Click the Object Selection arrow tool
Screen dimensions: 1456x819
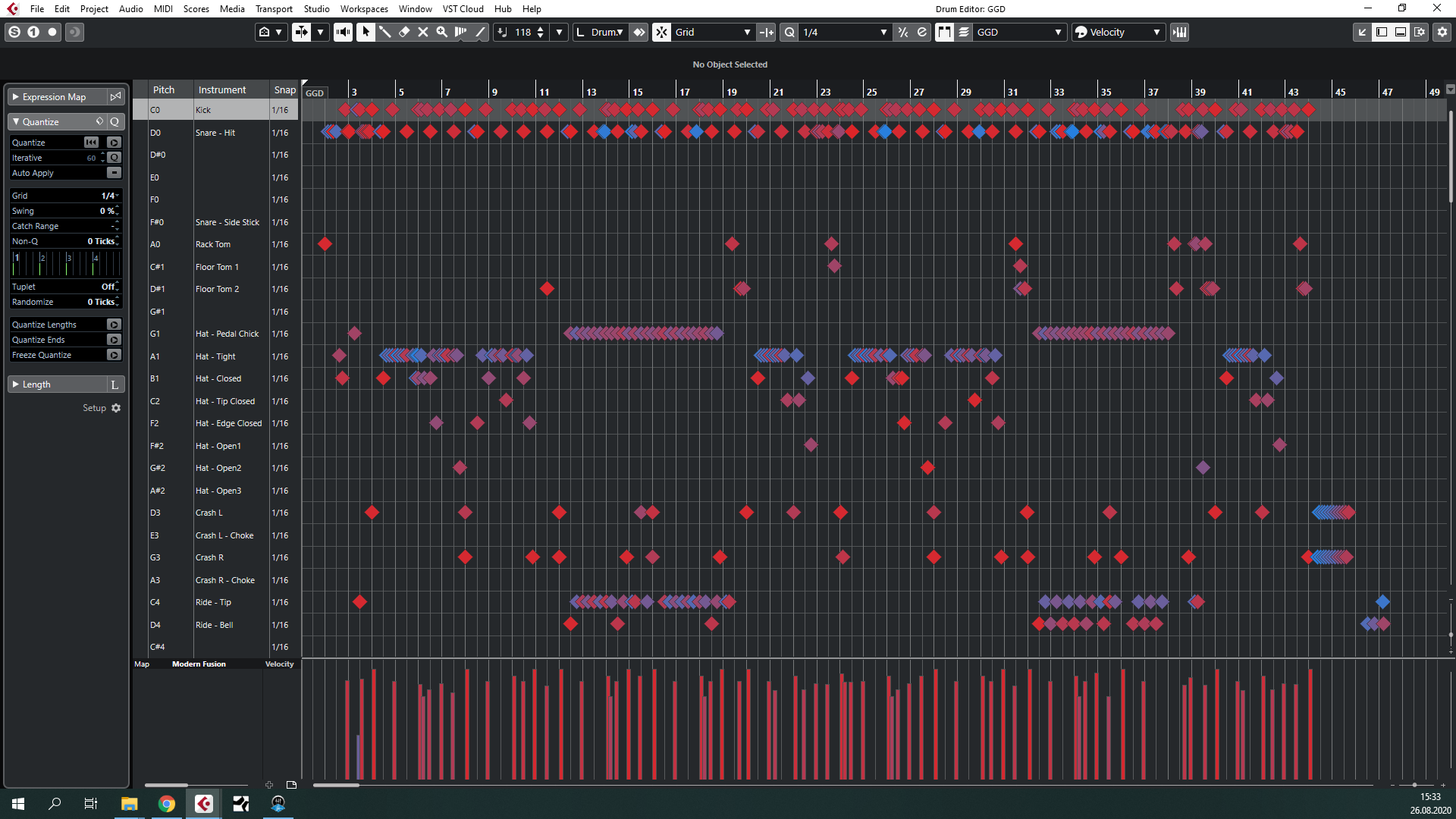click(x=366, y=32)
